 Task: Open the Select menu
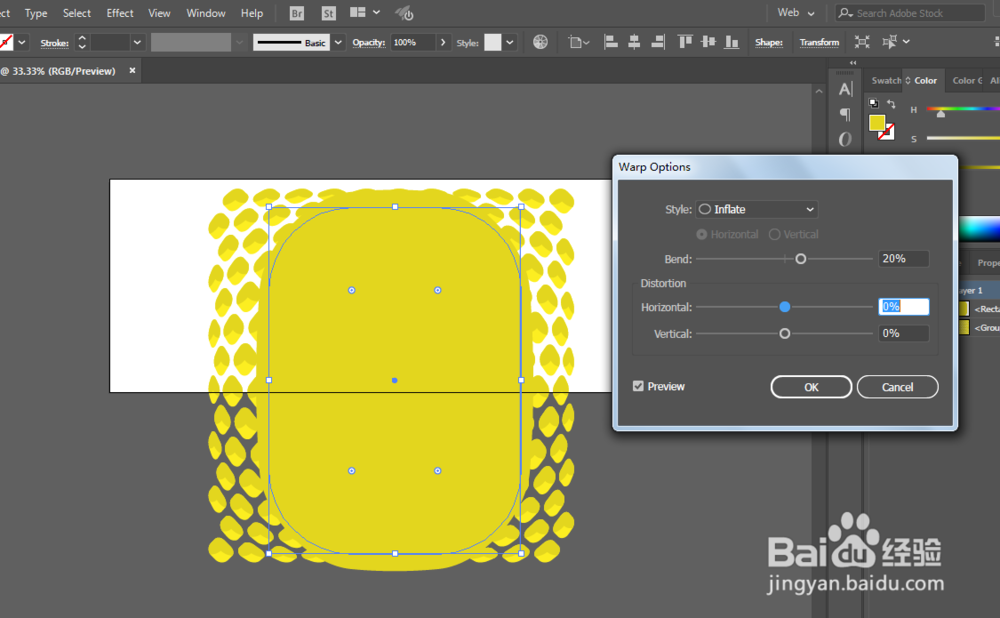(77, 13)
